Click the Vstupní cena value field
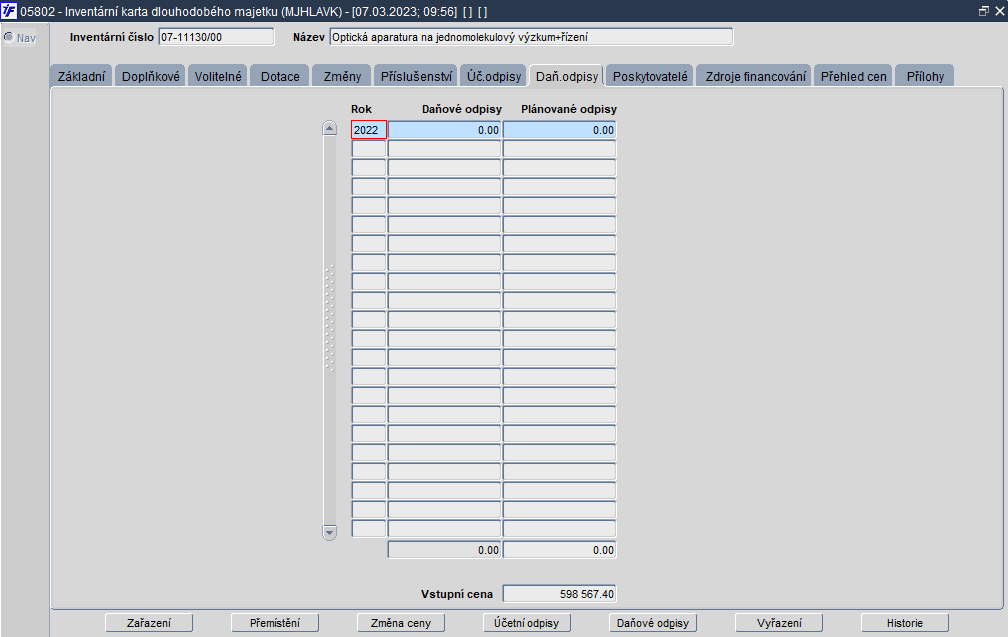Screen dimensions: 1008x637 pyautogui.click(x=559, y=594)
